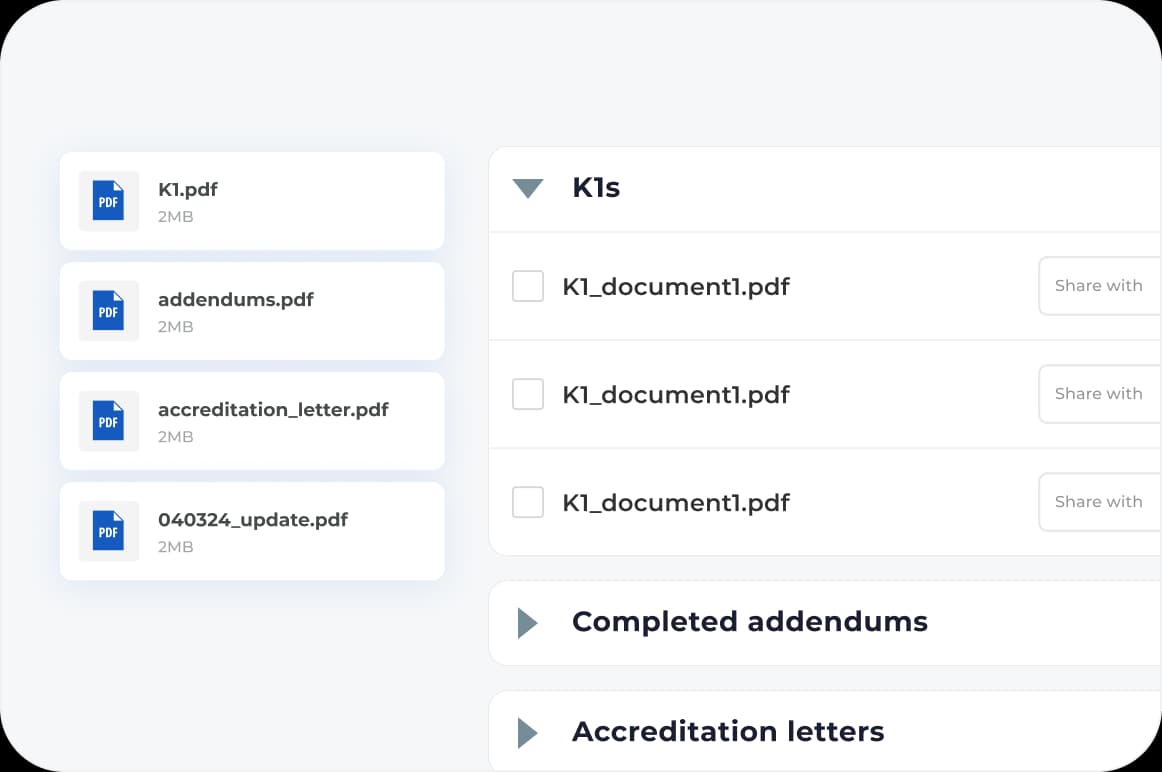Click the PDF icon on K1.pdf
The width and height of the screenshot is (1162, 772).
[x=108, y=201]
